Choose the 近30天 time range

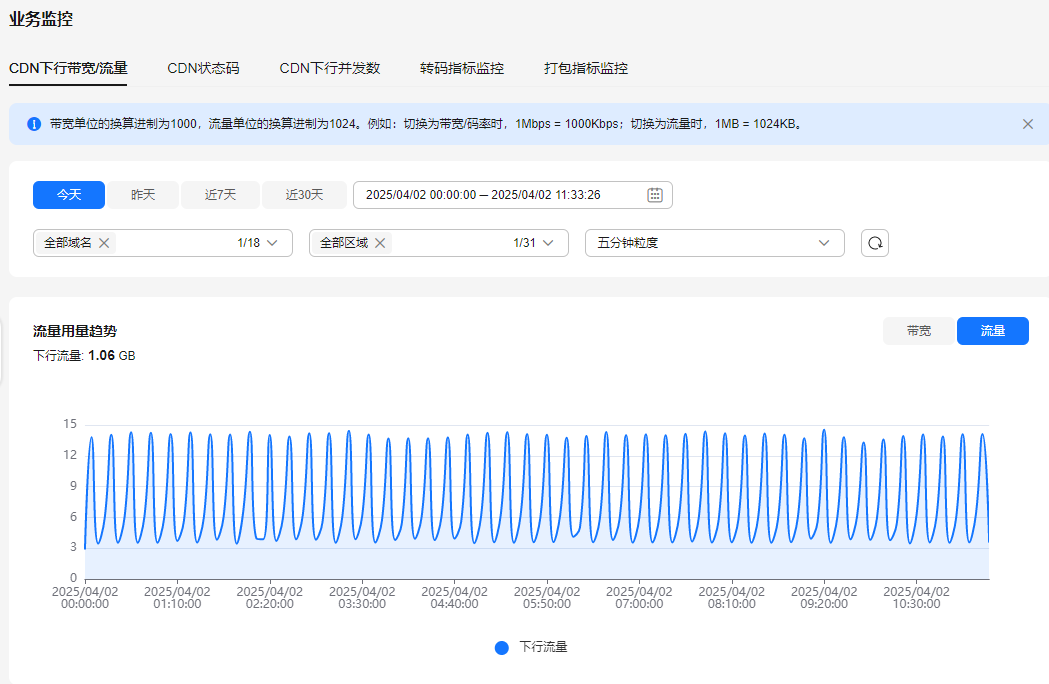(x=304, y=195)
